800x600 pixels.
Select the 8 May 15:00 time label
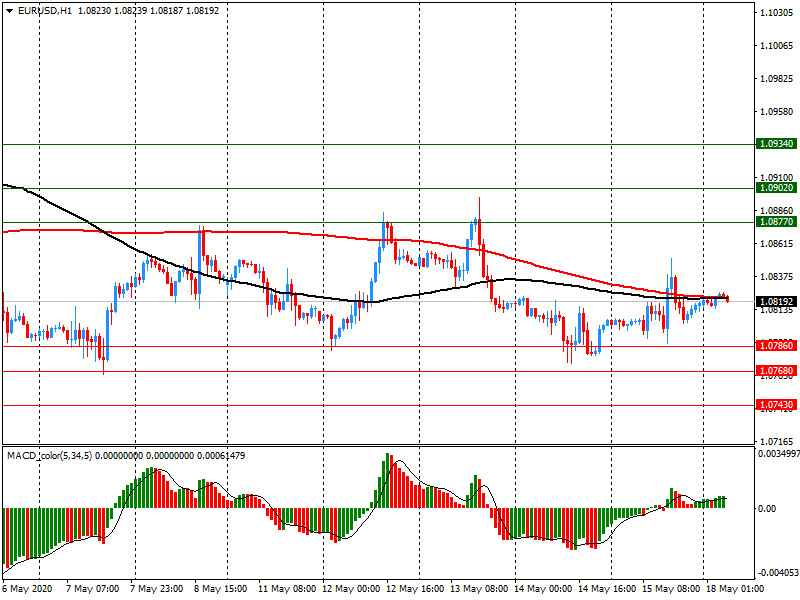coord(220,590)
